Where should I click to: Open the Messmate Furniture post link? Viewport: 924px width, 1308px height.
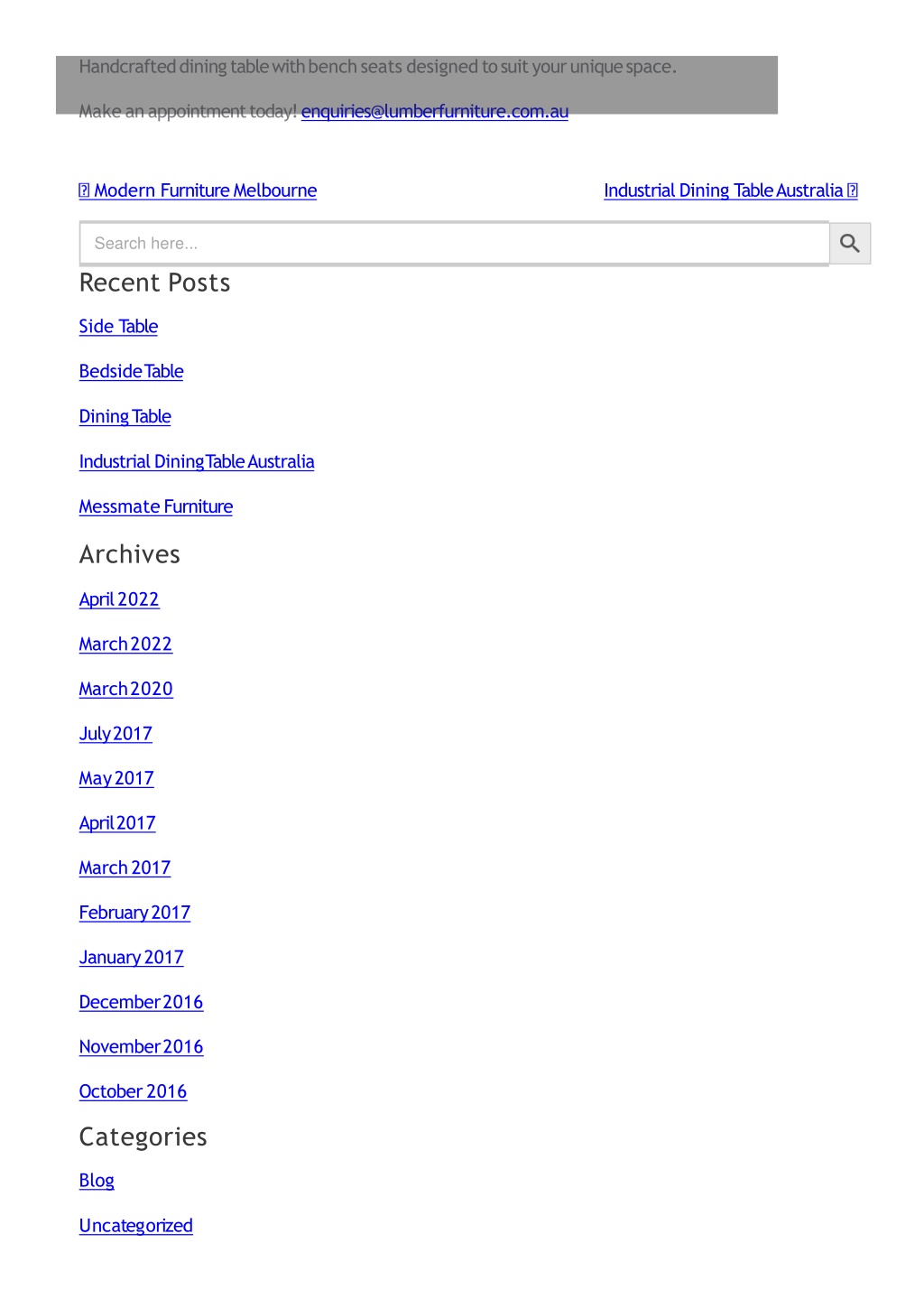tap(156, 507)
